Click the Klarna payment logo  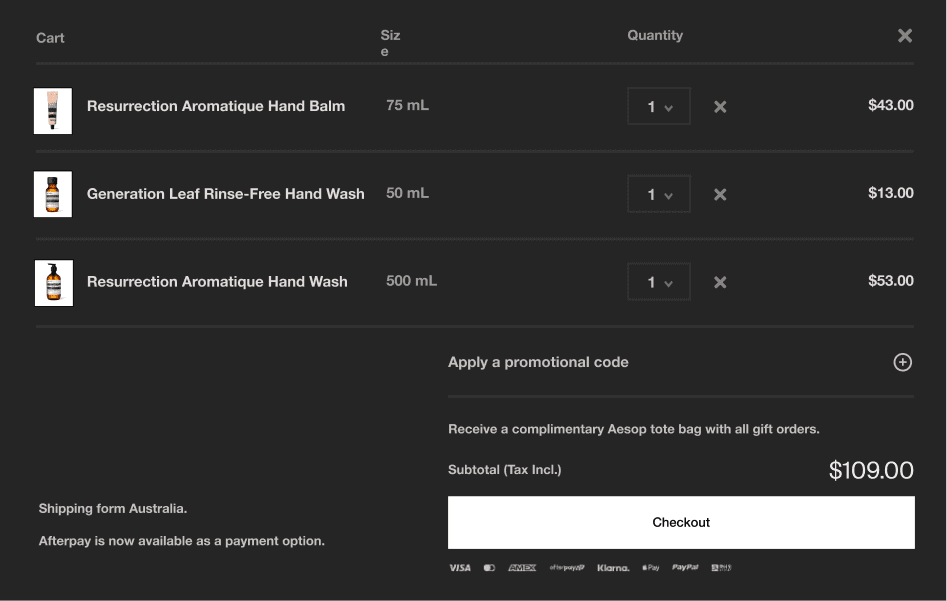[x=613, y=568]
